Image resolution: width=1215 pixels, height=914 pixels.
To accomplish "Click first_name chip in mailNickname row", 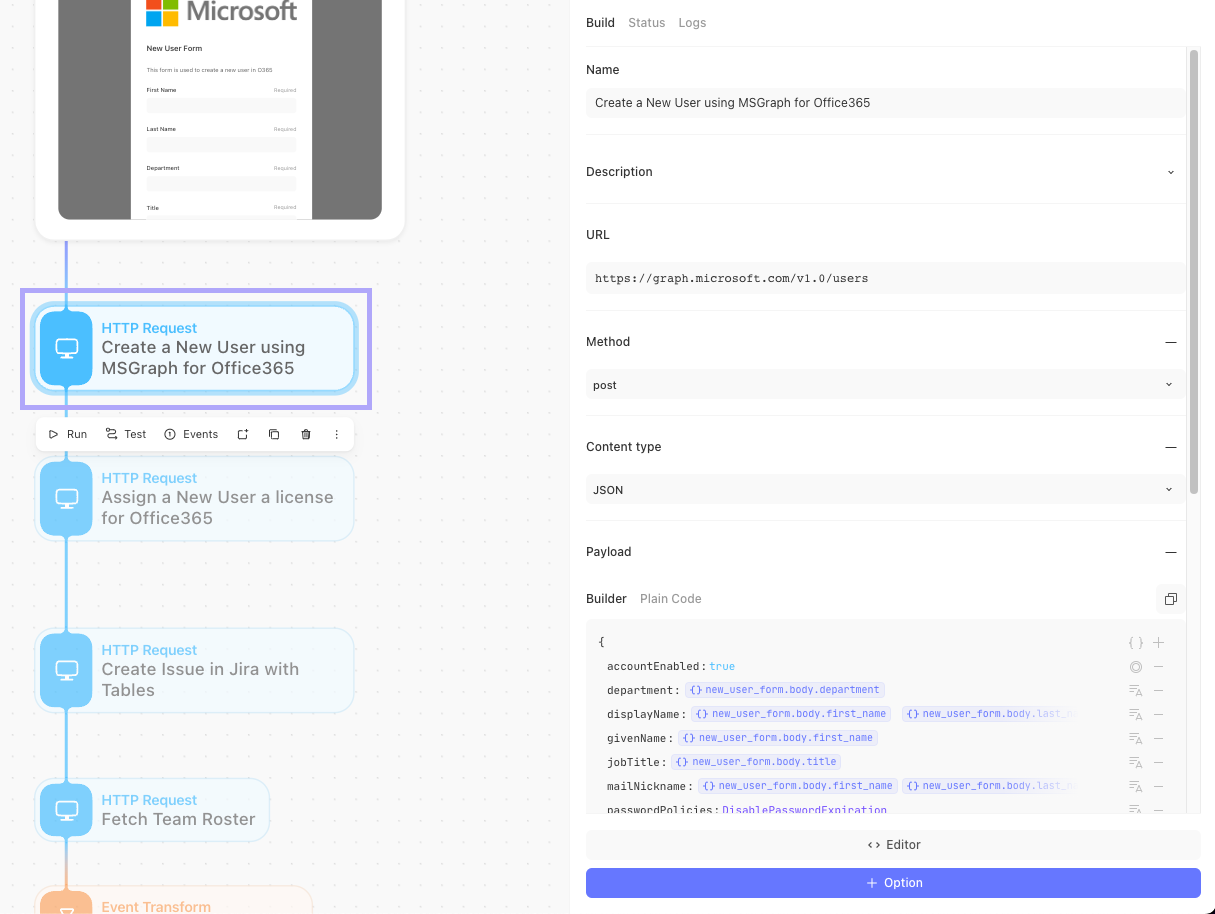I will click(x=798, y=786).
